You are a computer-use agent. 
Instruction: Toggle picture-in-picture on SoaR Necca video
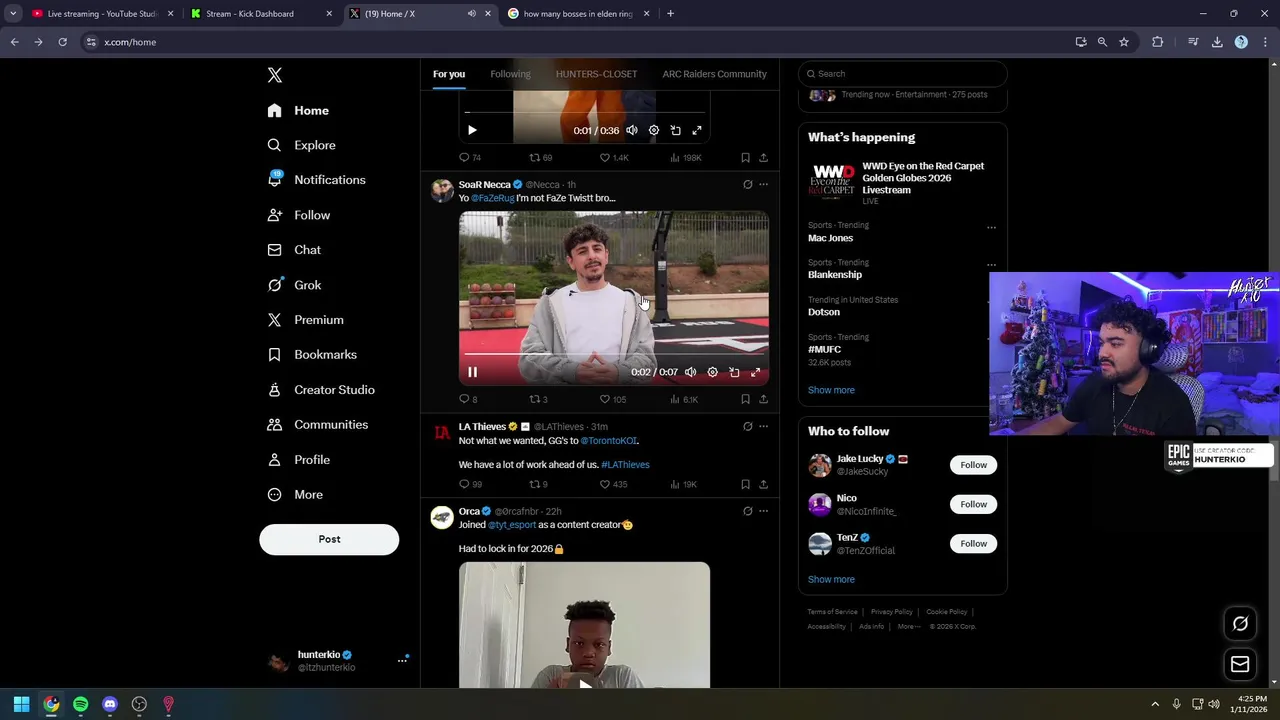pos(734,372)
